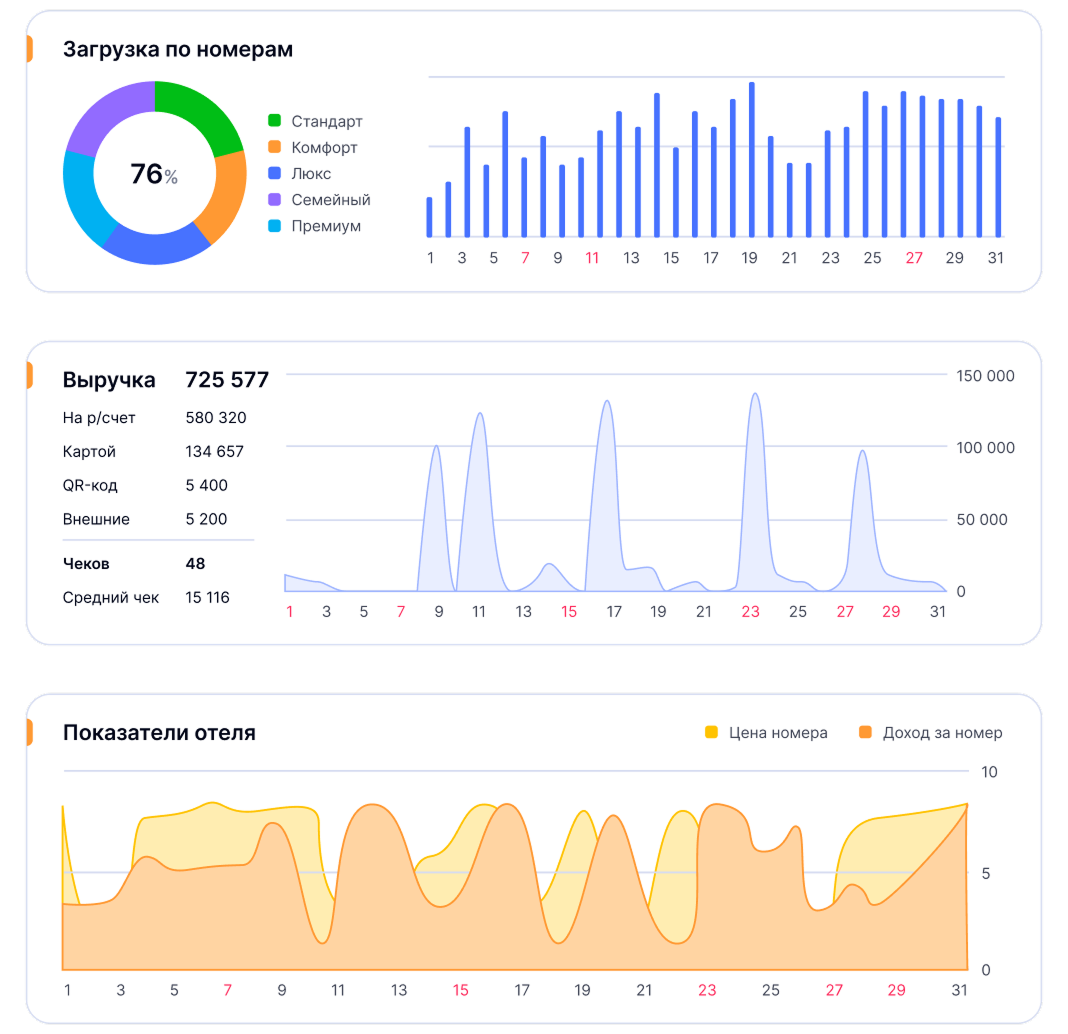Click the Выручка total value 725 577

pyautogui.click(x=227, y=380)
